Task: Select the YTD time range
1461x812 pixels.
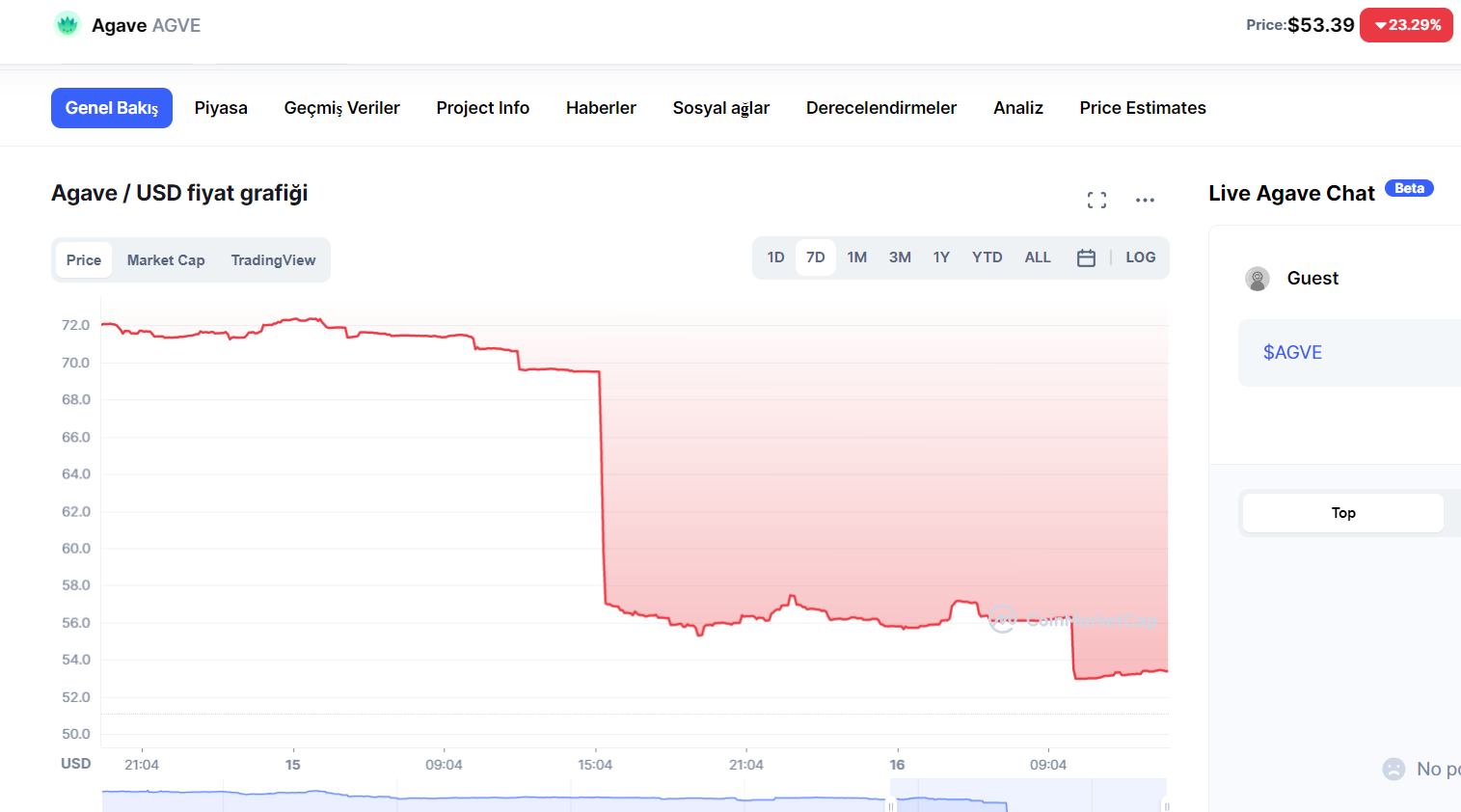Action: tap(987, 257)
